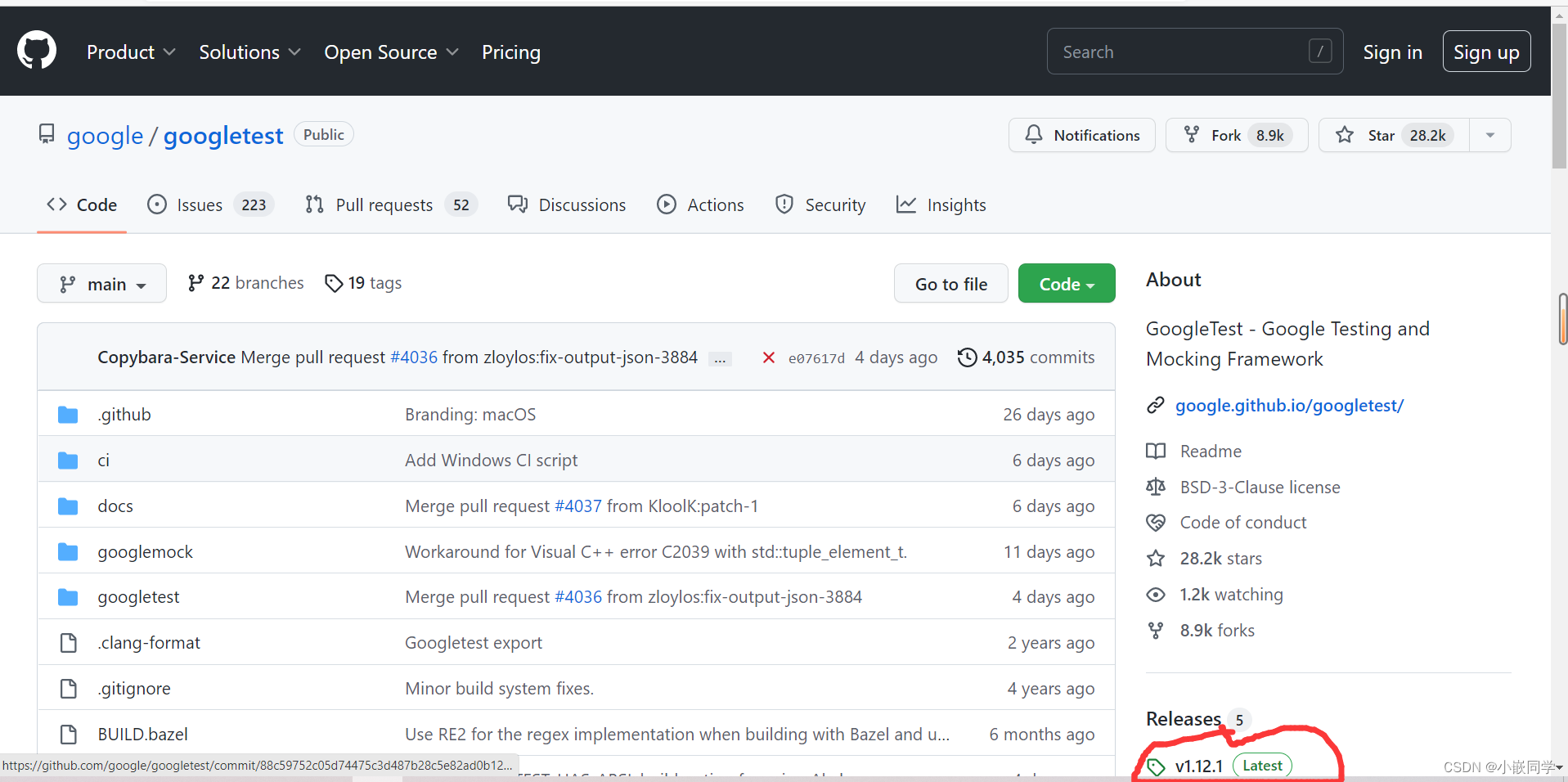Viewport: 1568px width, 782px height.
Task: Open the Releases heading link
Action: point(1184,719)
